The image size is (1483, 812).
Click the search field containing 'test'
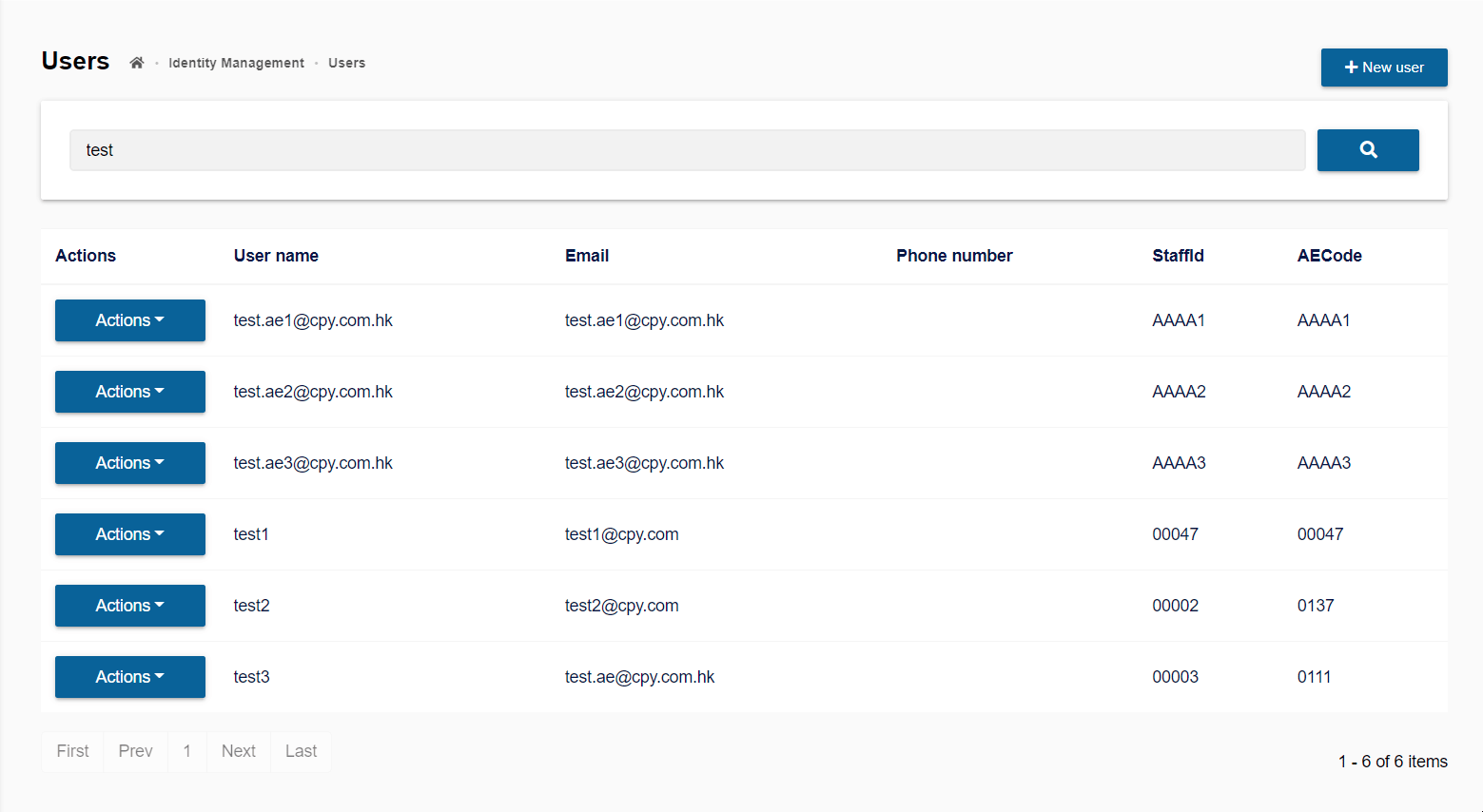tap(686, 150)
